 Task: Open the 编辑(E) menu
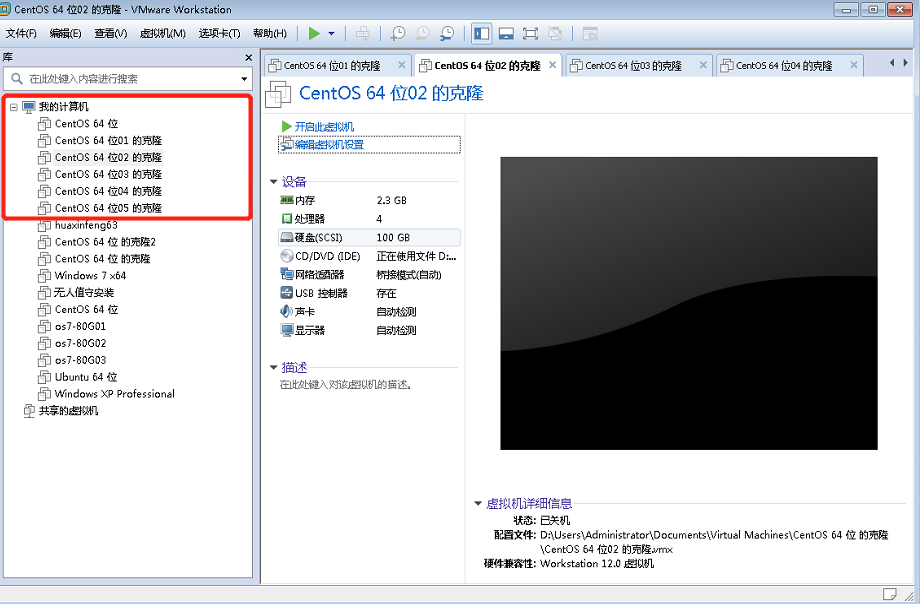(65, 33)
